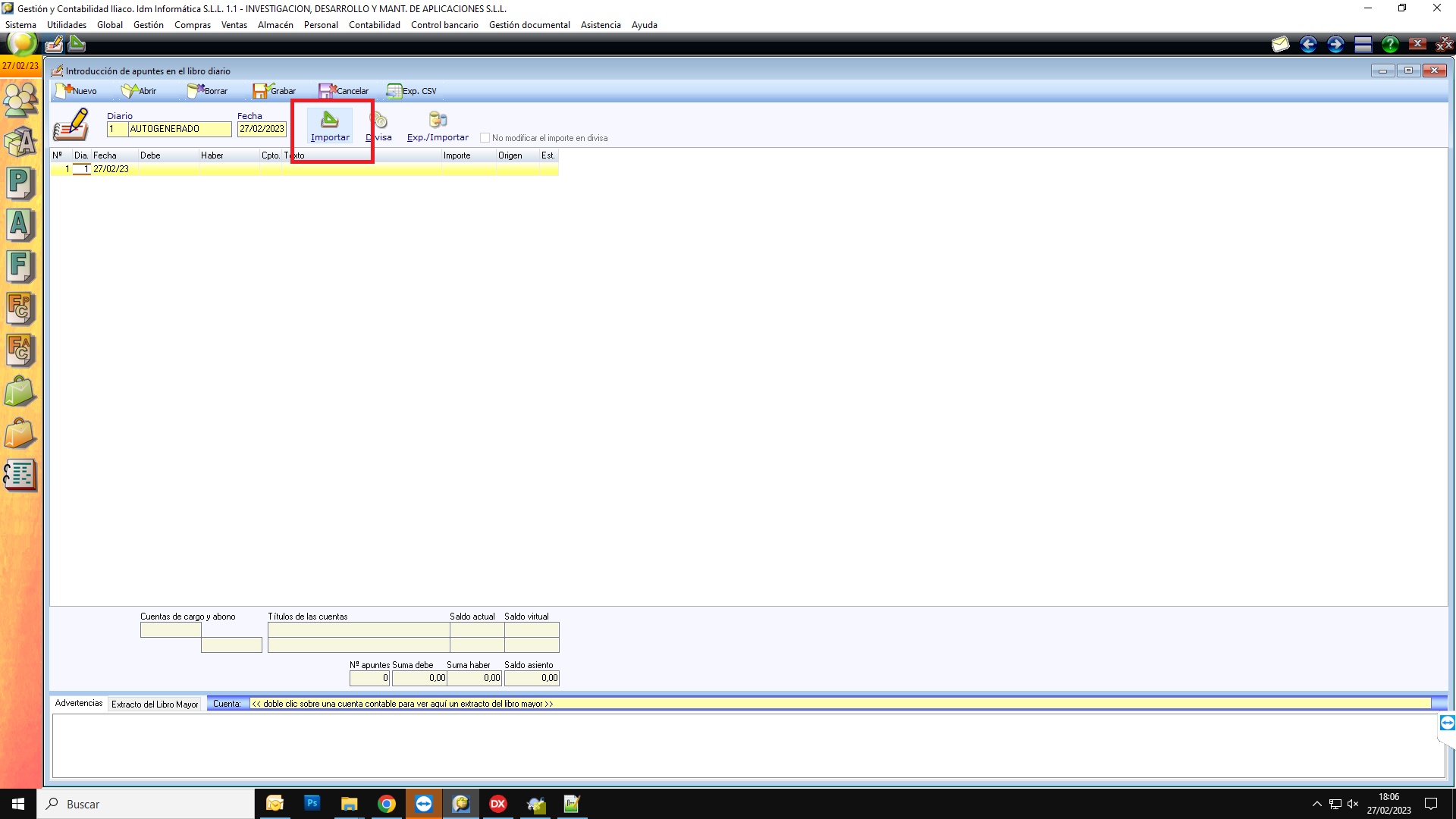
Task: Click the Suma debe total field
Action: (419, 678)
